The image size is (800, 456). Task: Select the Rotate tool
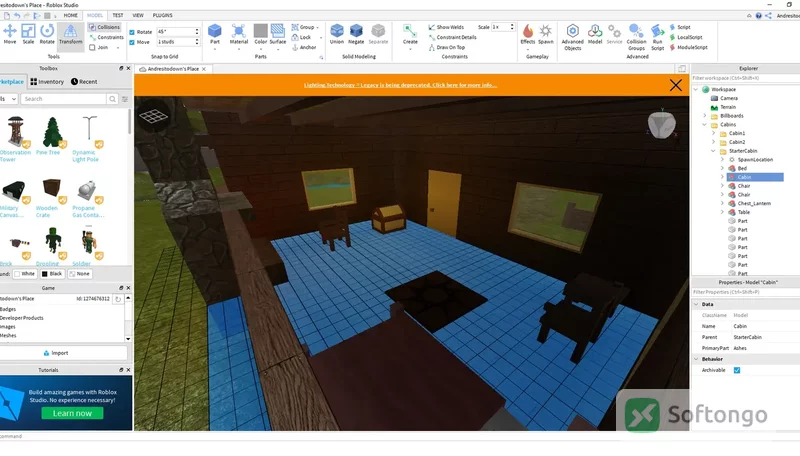47,34
